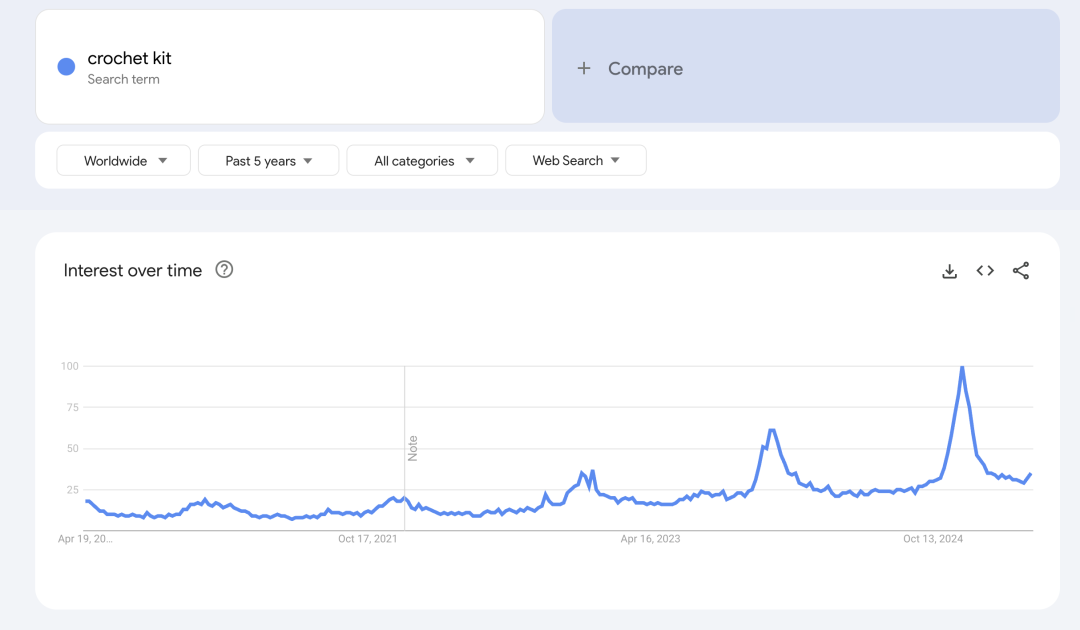1080x630 pixels.
Task: Download the interest over time CSV
Action: pyautogui.click(x=949, y=271)
